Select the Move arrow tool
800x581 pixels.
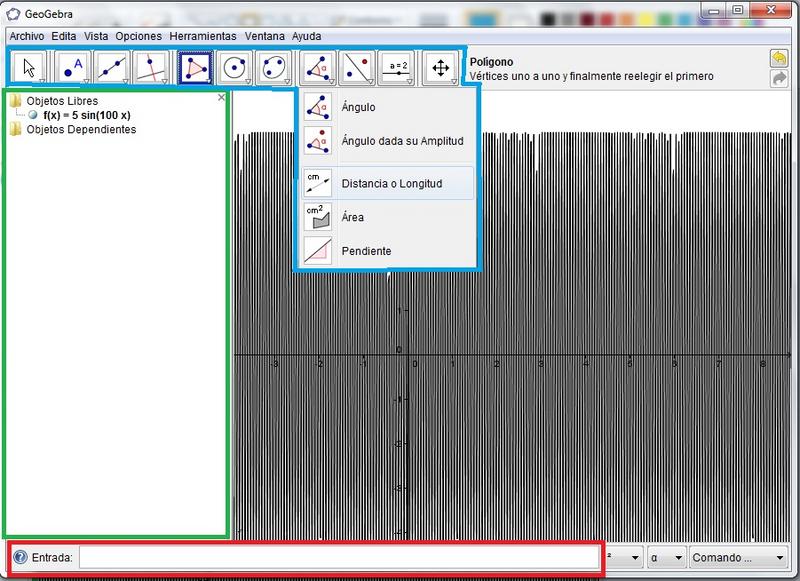coord(29,67)
